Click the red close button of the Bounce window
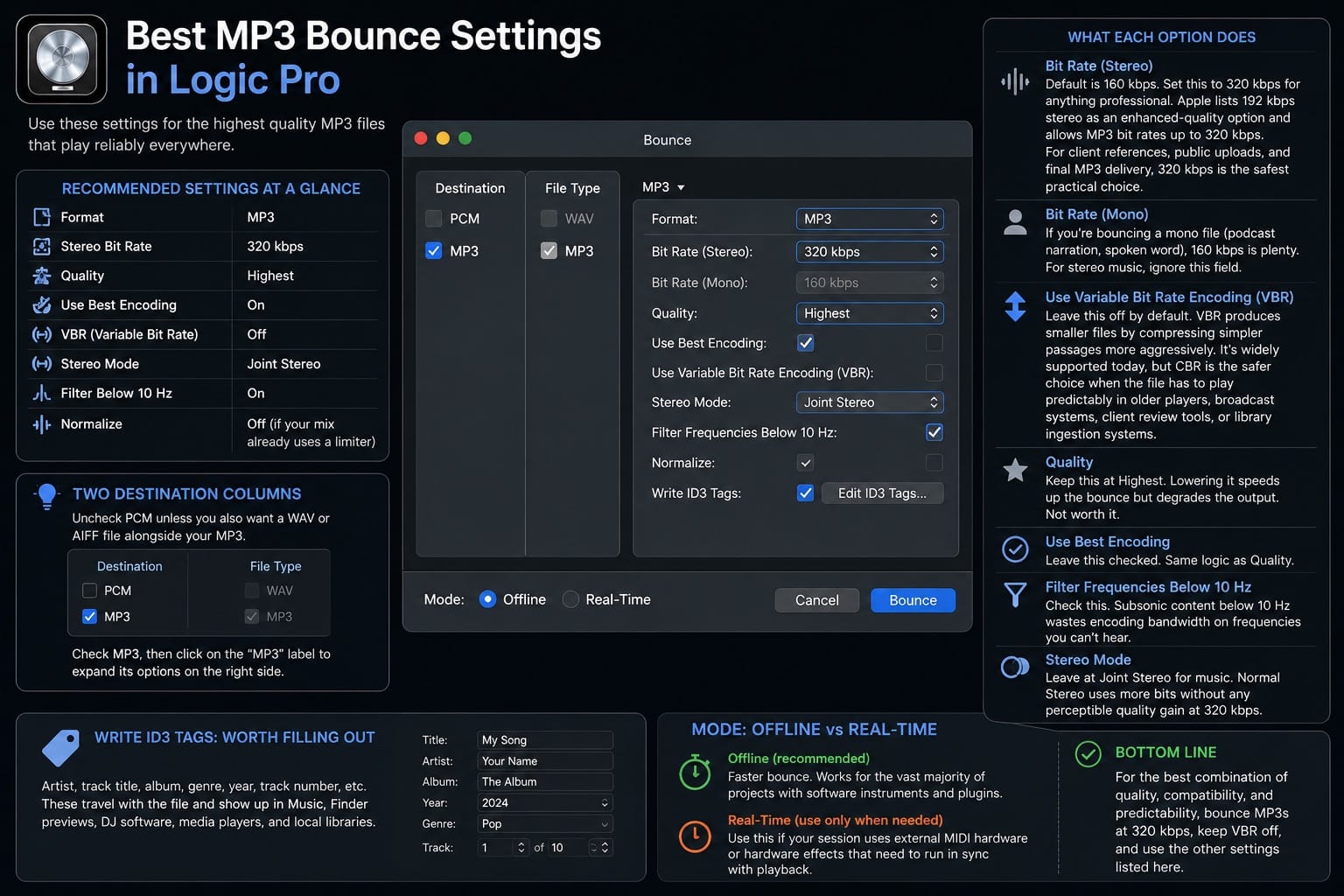This screenshot has width=1344, height=896. 421,138
